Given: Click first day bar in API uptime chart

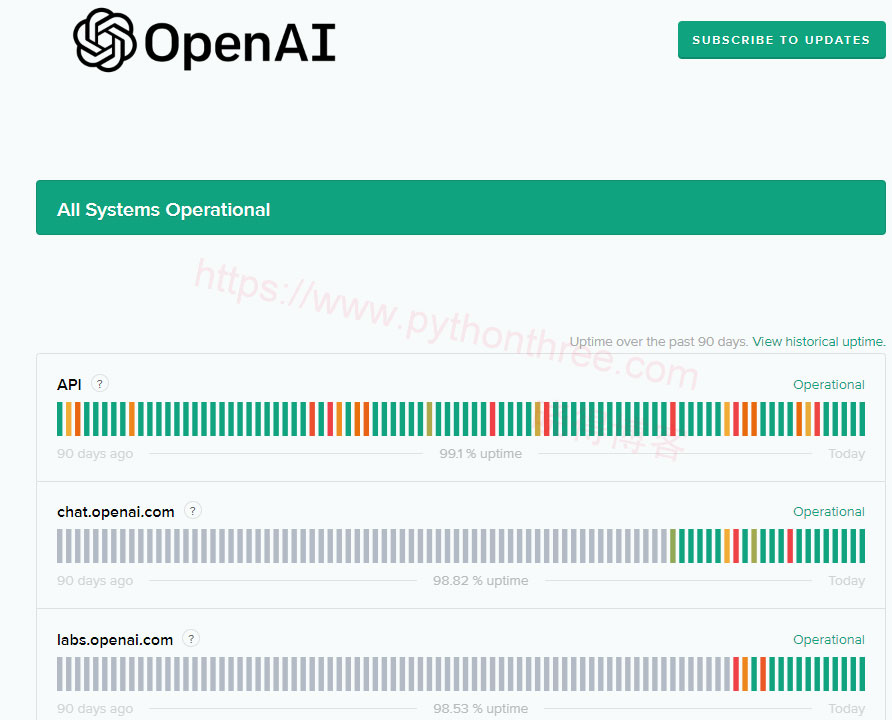Looking at the screenshot, I should click(x=60, y=419).
